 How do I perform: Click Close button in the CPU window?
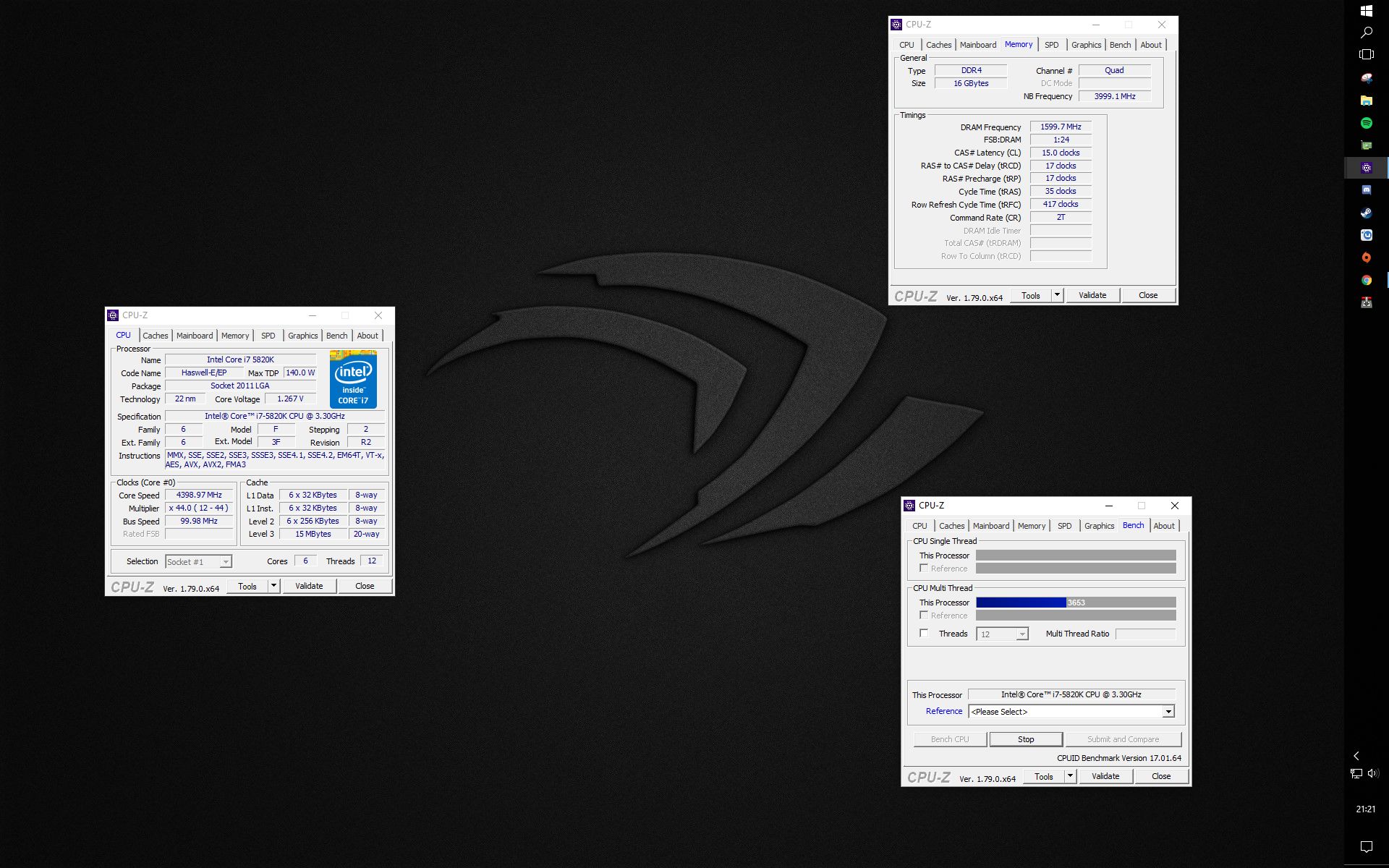click(365, 586)
